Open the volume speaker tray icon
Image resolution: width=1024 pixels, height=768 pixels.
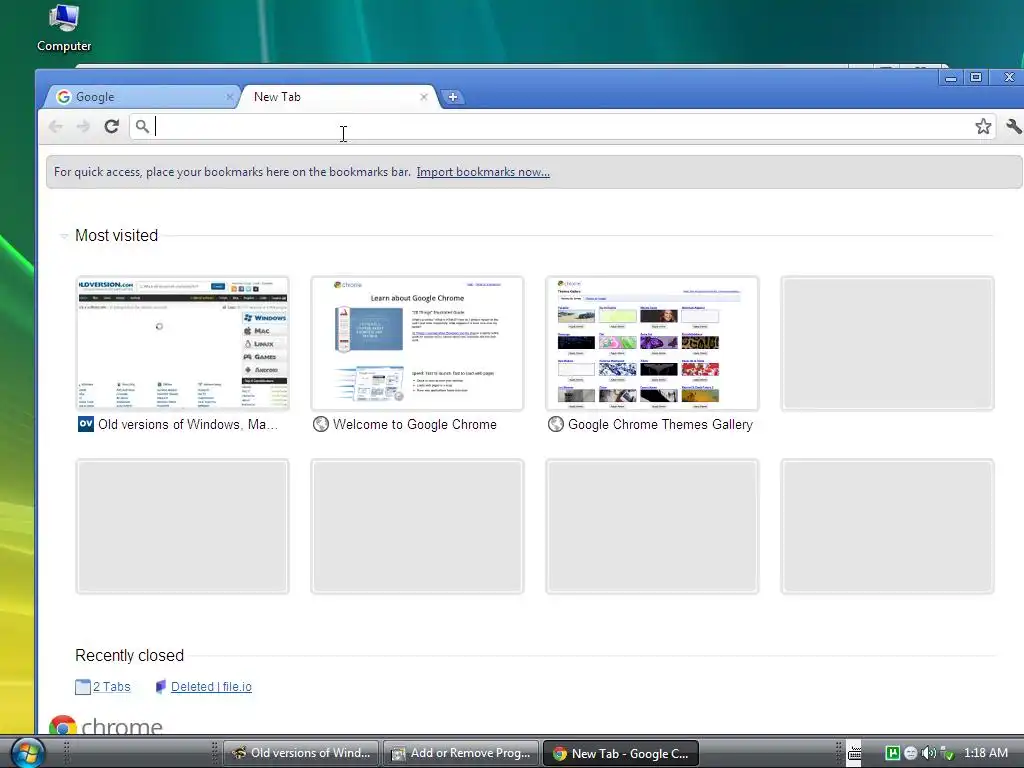tap(929, 753)
